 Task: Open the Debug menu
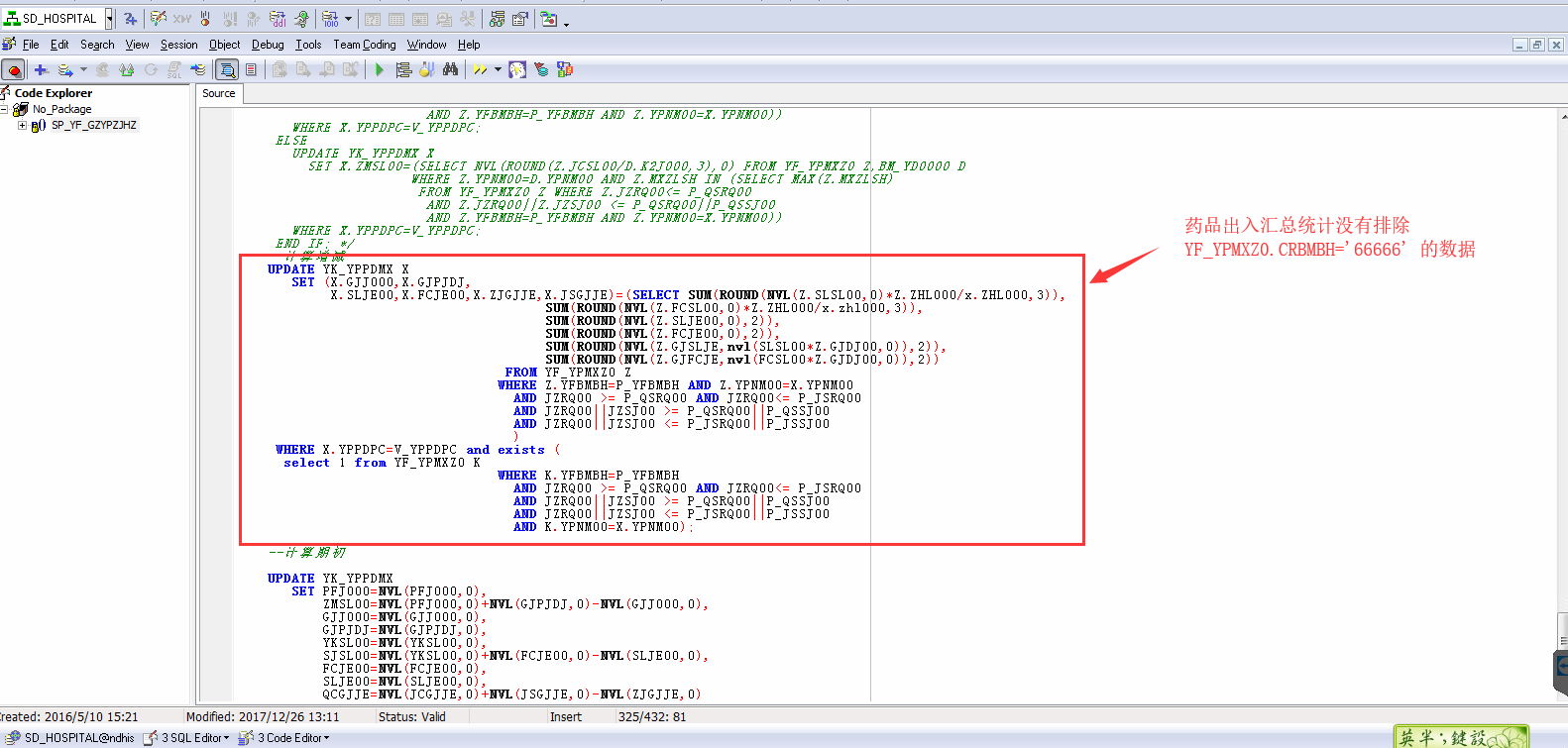268,45
